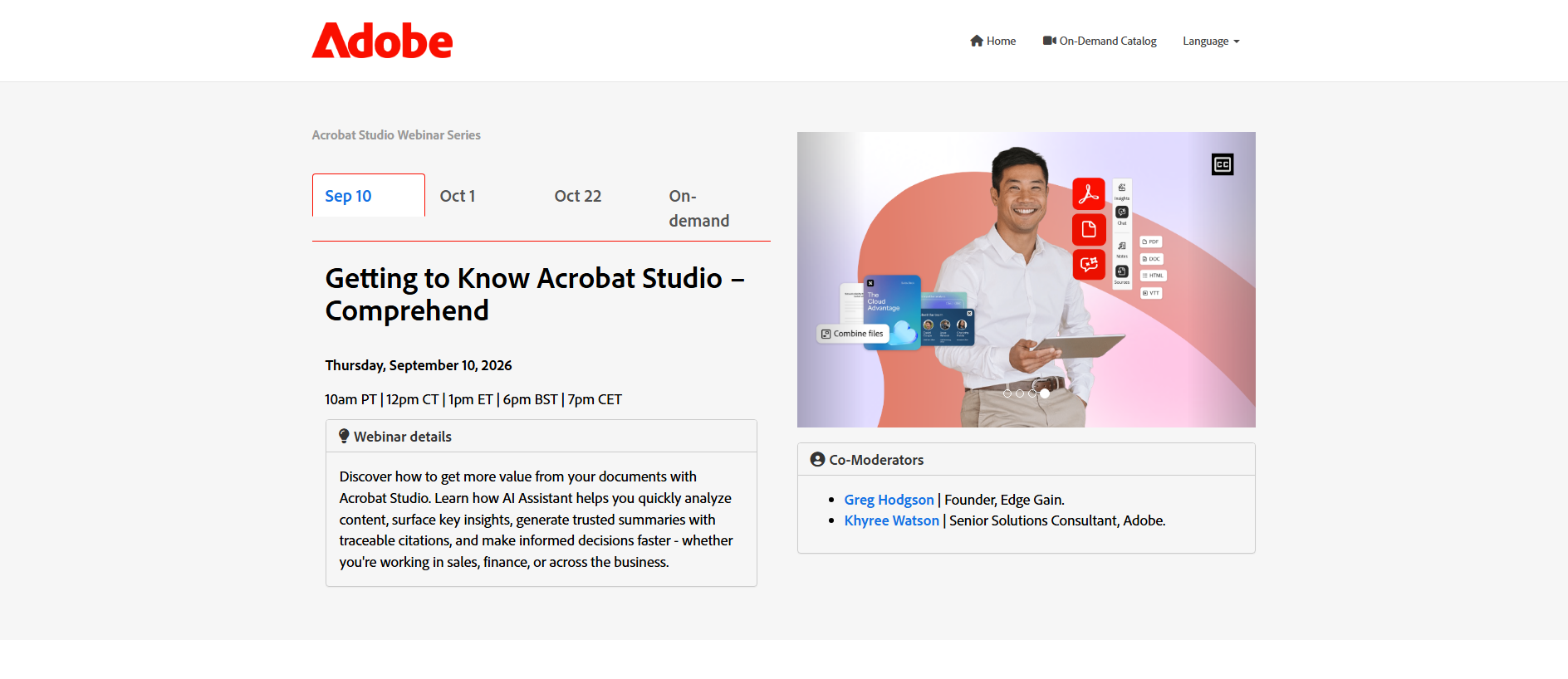Select the fourth, filled carousel dot
Viewport: 1568px width, 679px height.
coord(1045,393)
